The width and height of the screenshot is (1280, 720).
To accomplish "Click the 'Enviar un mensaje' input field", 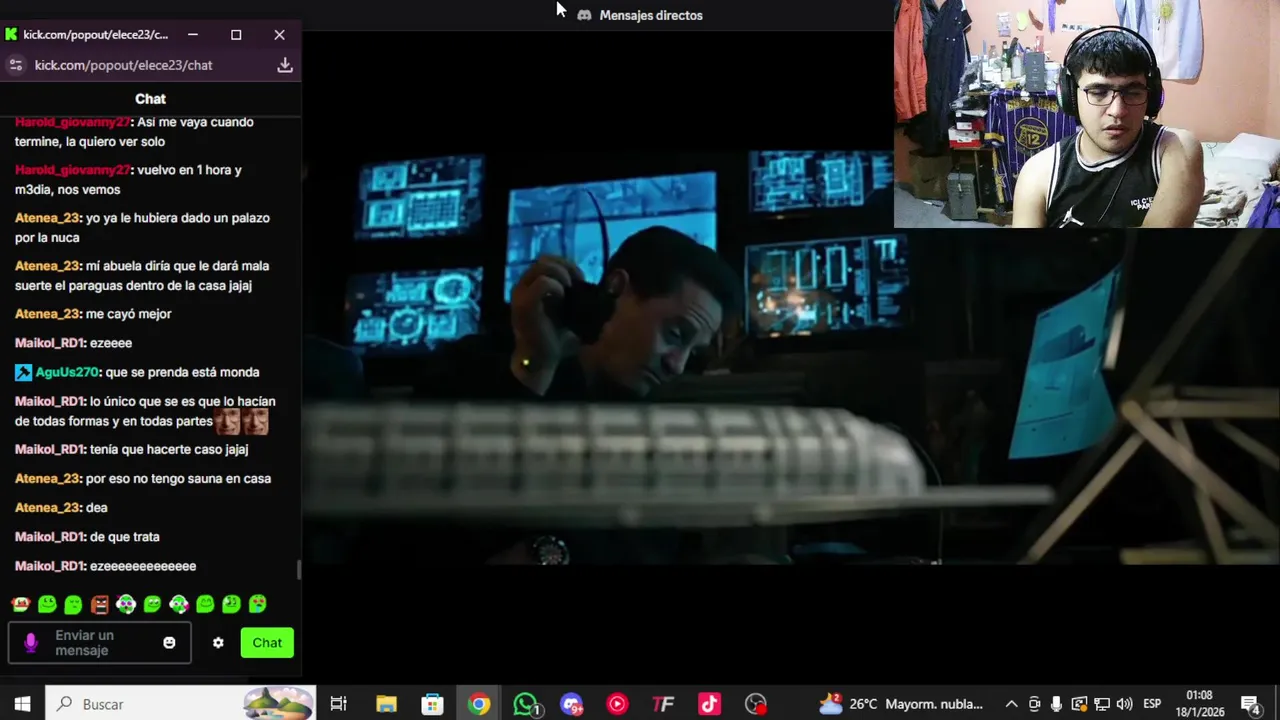I will pyautogui.click(x=99, y=643).
